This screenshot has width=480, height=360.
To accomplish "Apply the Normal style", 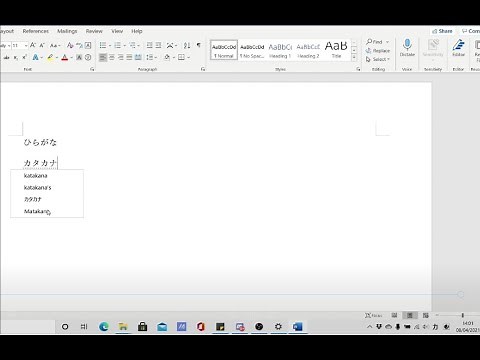I will coord(224,50).
